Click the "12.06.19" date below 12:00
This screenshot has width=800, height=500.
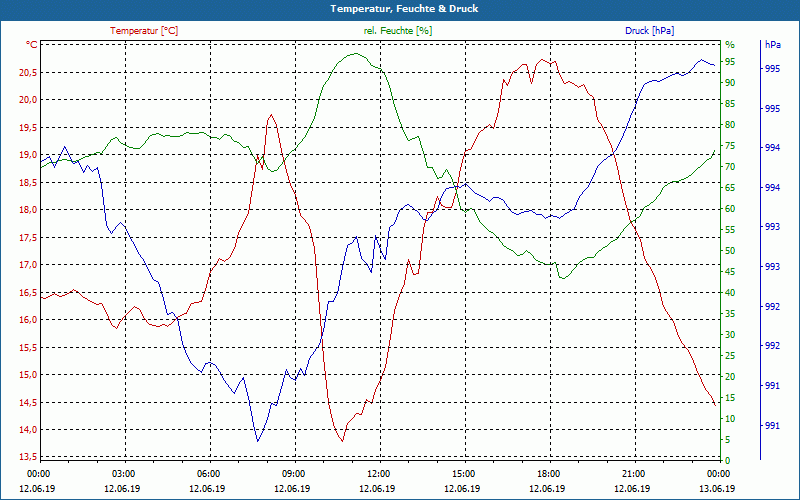click(x=377, y=489)
